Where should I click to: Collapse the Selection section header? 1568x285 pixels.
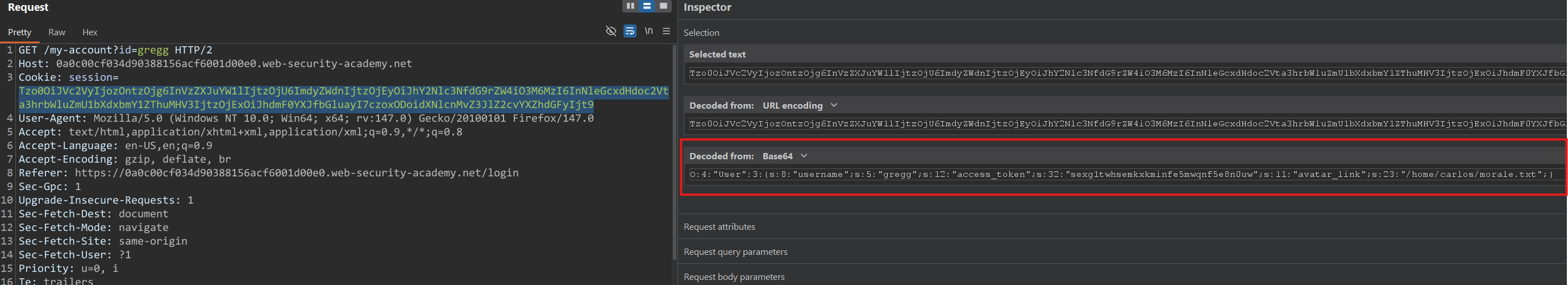click(x=701, y=33)
